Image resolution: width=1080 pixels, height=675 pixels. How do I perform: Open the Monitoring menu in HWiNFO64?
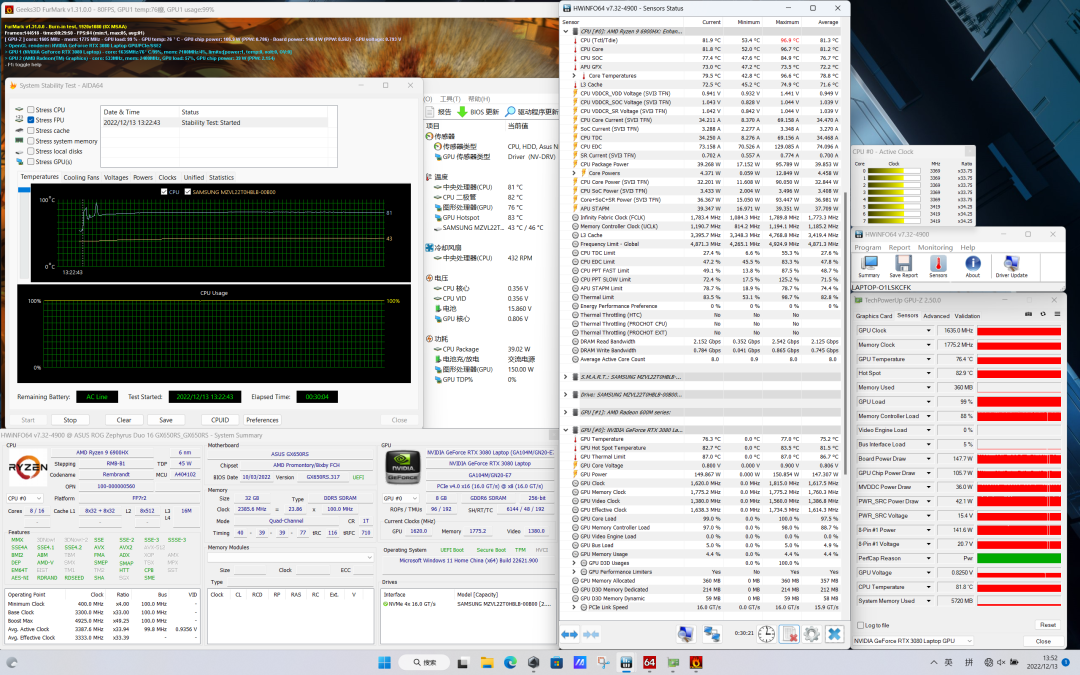coord(935,247)
